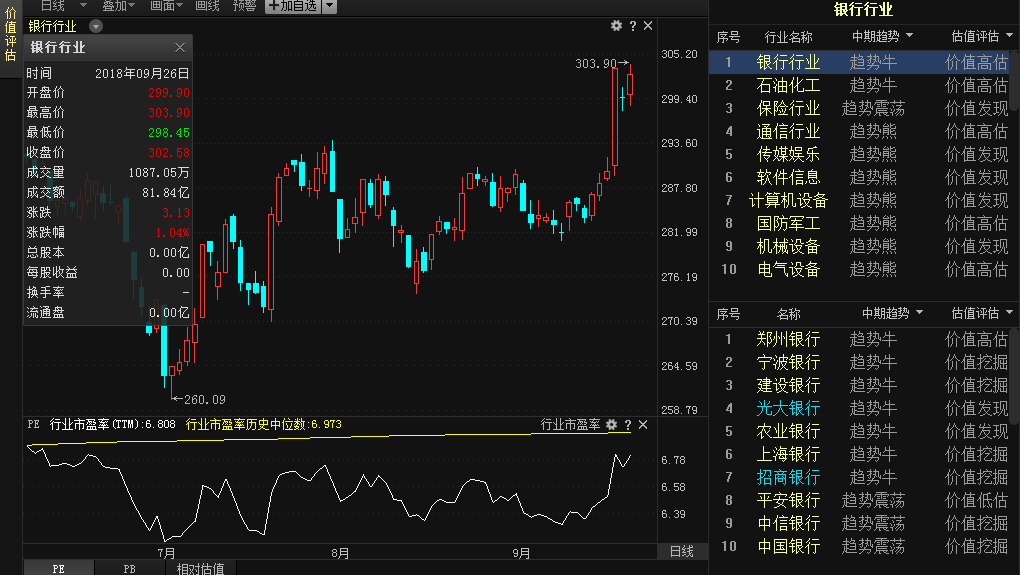Expand the 画面 layout menu
Screen dimensions: 1020x575
(166, 6)
